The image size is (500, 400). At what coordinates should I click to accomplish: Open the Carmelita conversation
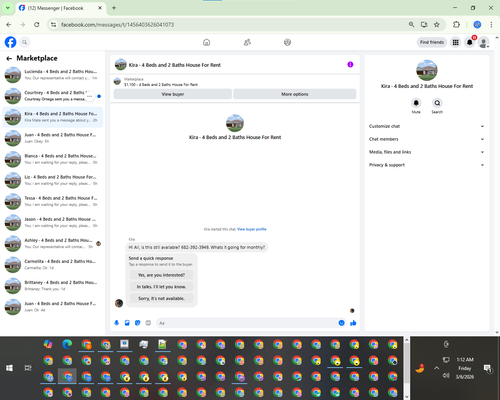click(x=53, y=264)
